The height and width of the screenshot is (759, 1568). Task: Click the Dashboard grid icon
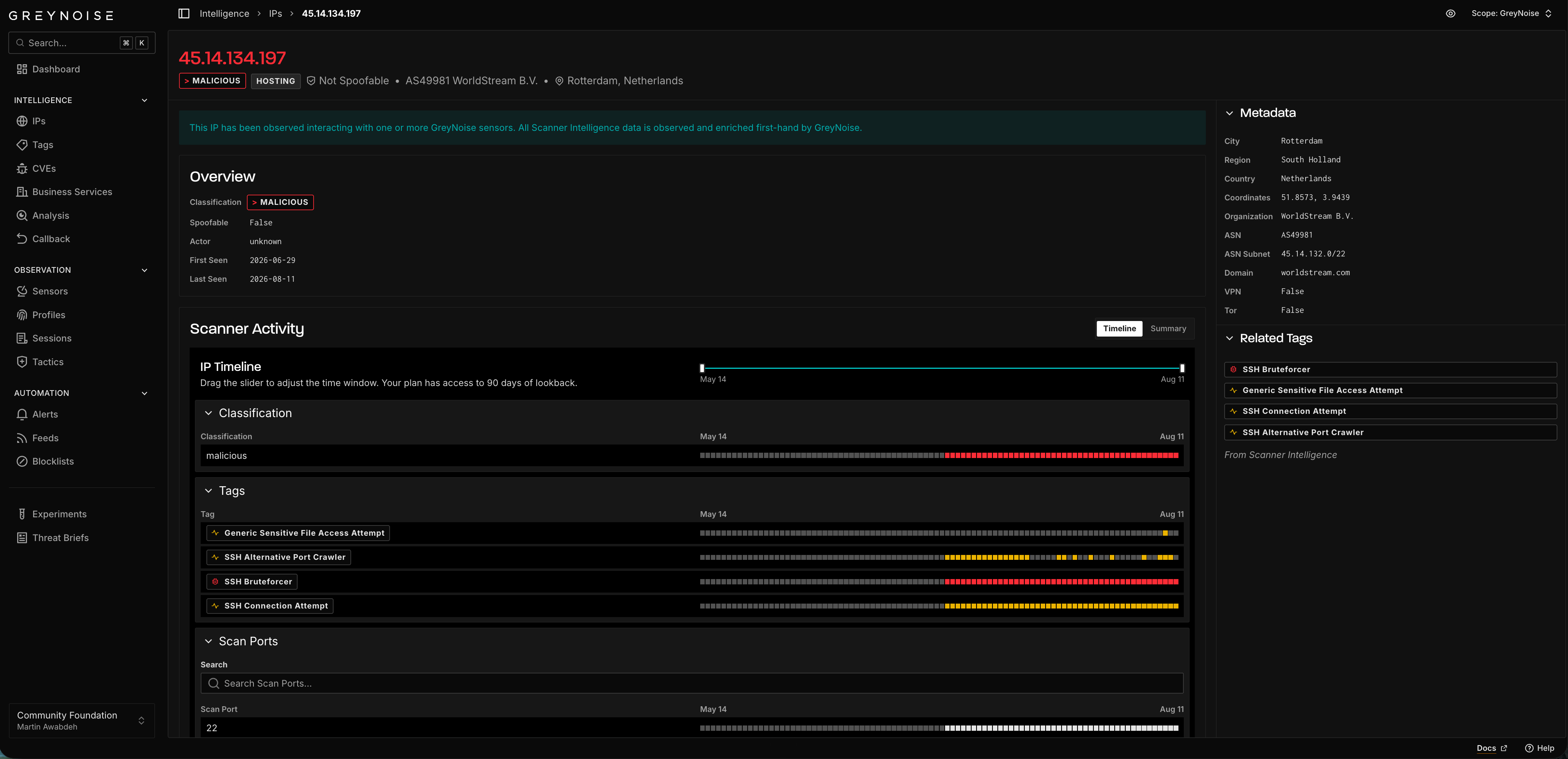(x=22, y=70)
